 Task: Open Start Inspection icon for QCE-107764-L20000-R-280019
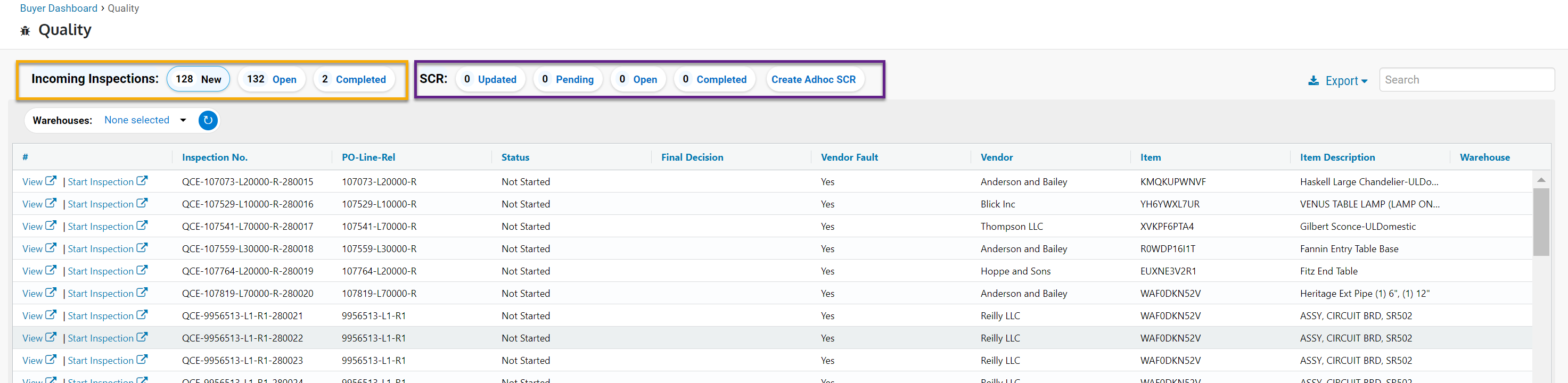(x=142, y=271)
